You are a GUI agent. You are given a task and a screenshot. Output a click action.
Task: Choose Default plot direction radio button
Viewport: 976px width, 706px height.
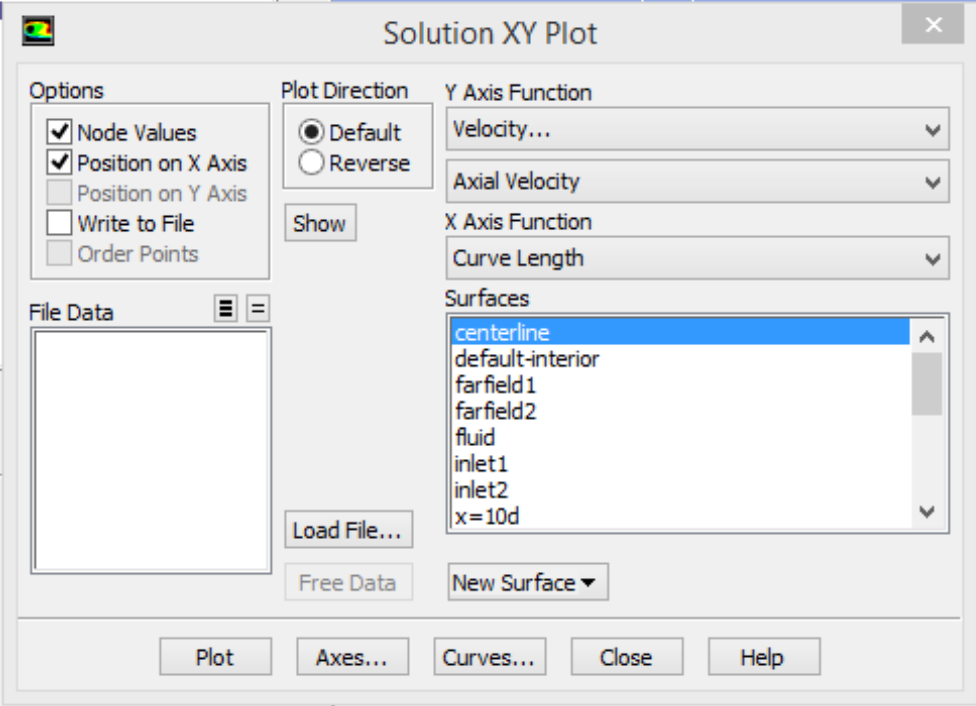[x=311, y=132]
